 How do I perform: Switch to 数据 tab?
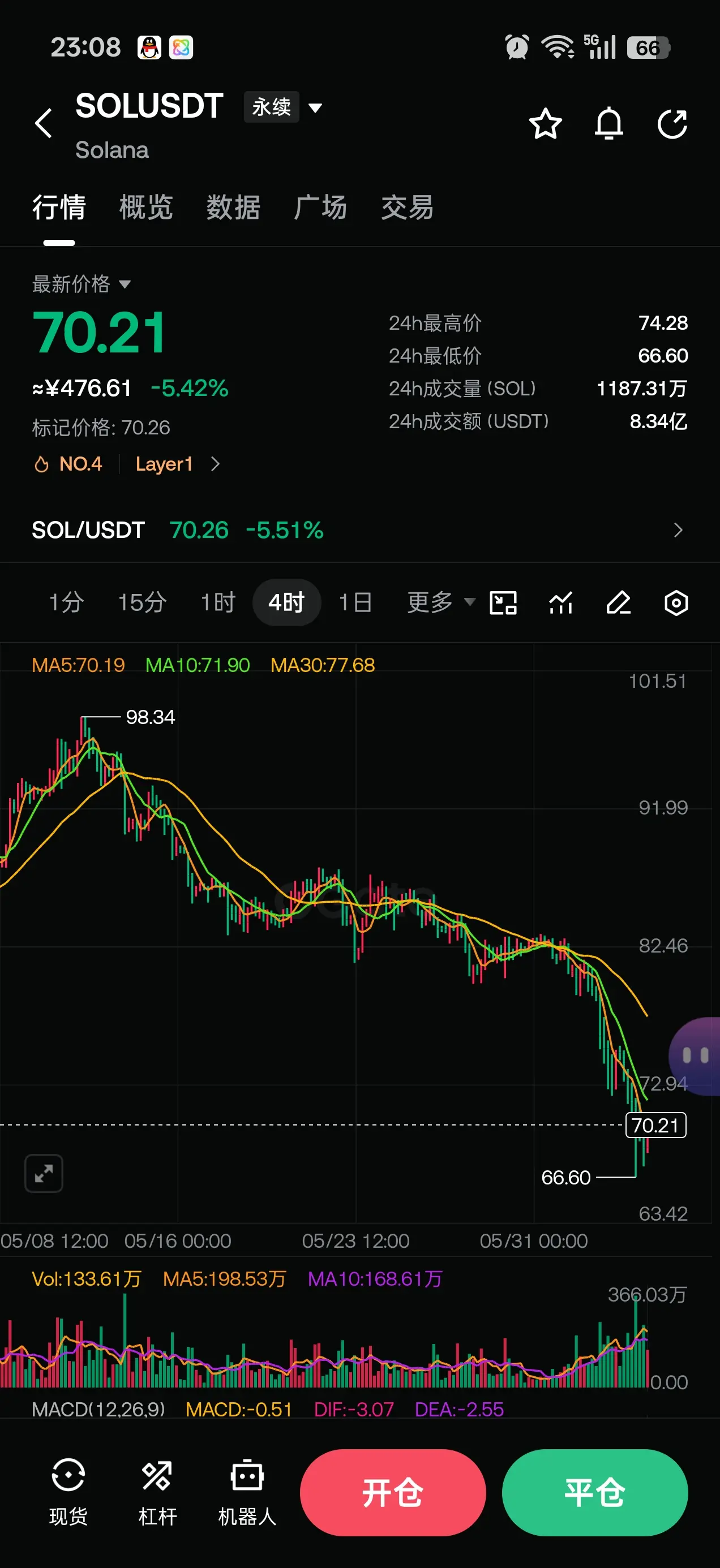(x=233, y=208)
